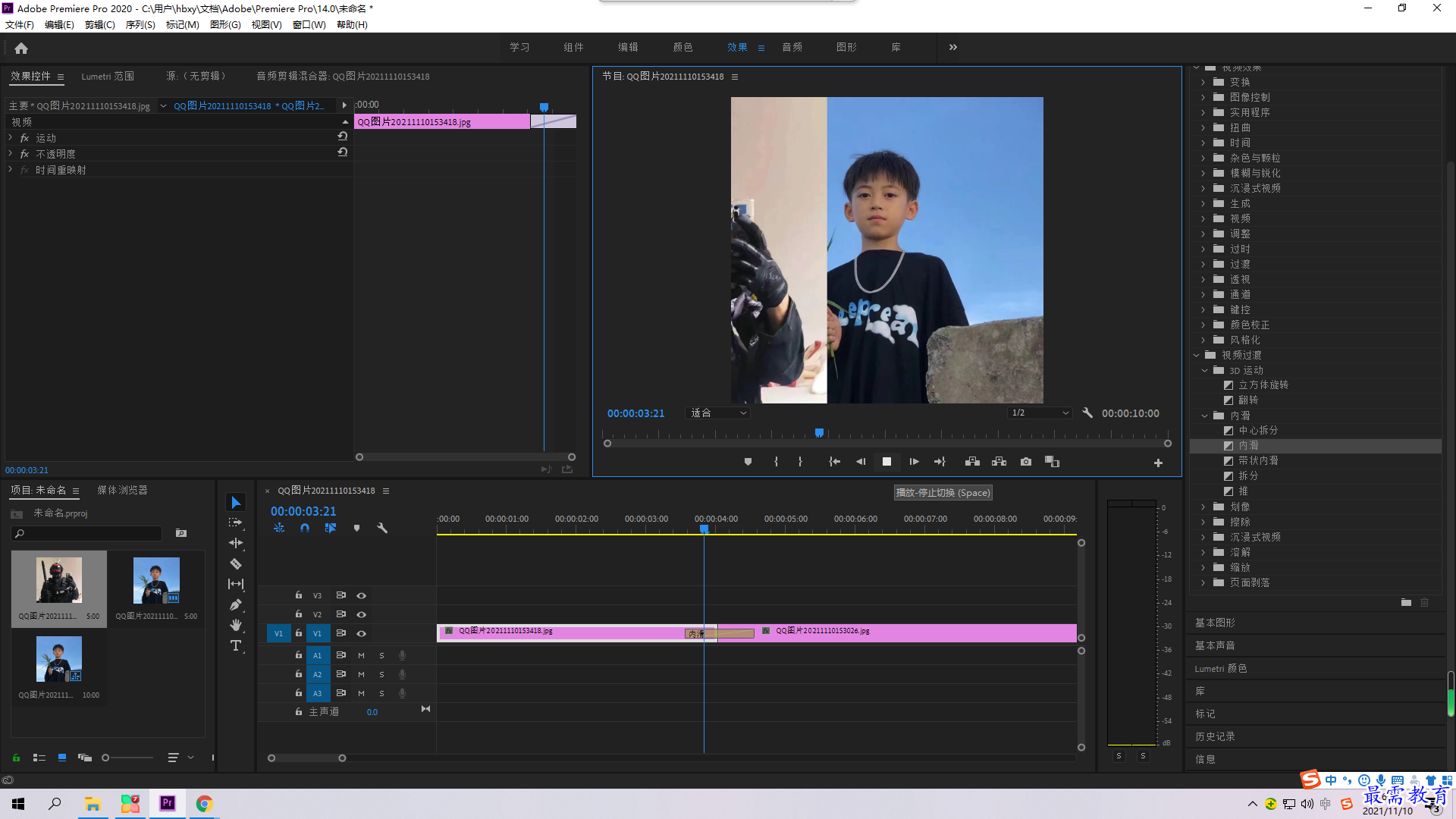Open the 1/2 playback resolution dropdown
Viewport: 1456px width, 819px height.
click(1040, 413)
